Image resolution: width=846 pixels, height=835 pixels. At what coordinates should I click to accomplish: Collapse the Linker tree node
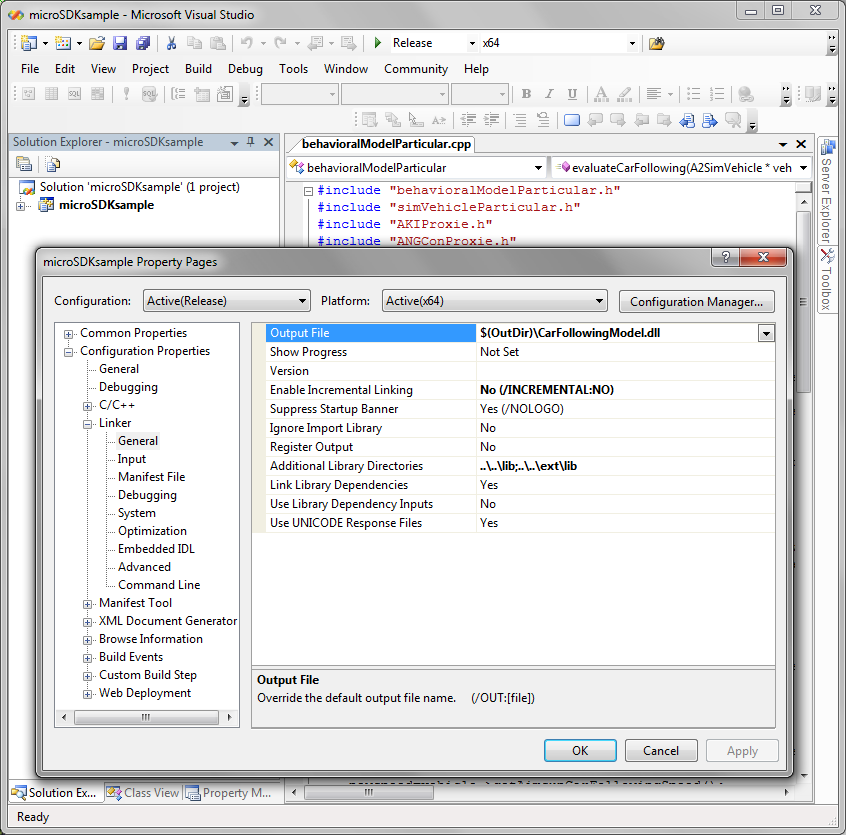(x=88, y=423)
